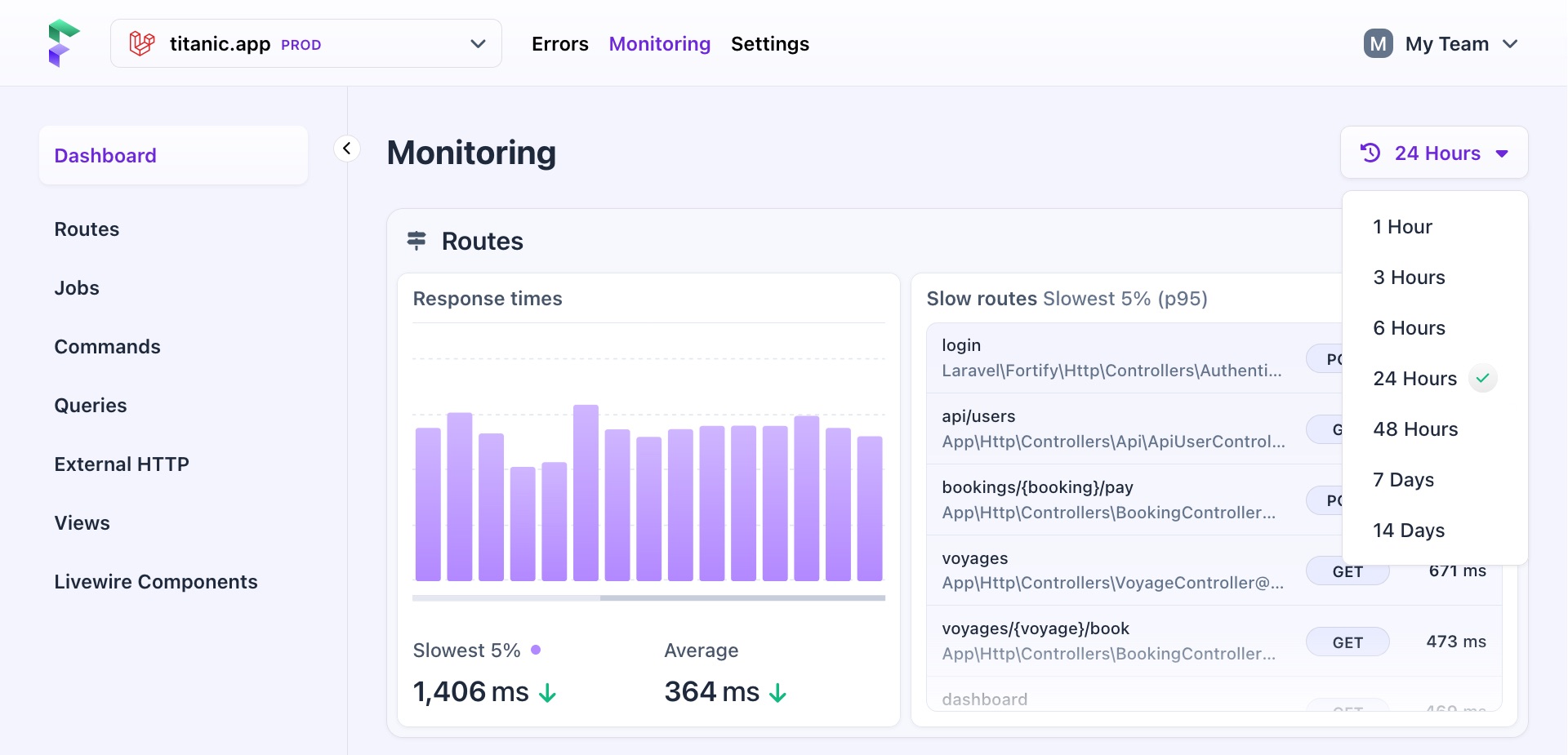Click the My Team avatar badge

pyautogui.click(x=1378, y=43)
